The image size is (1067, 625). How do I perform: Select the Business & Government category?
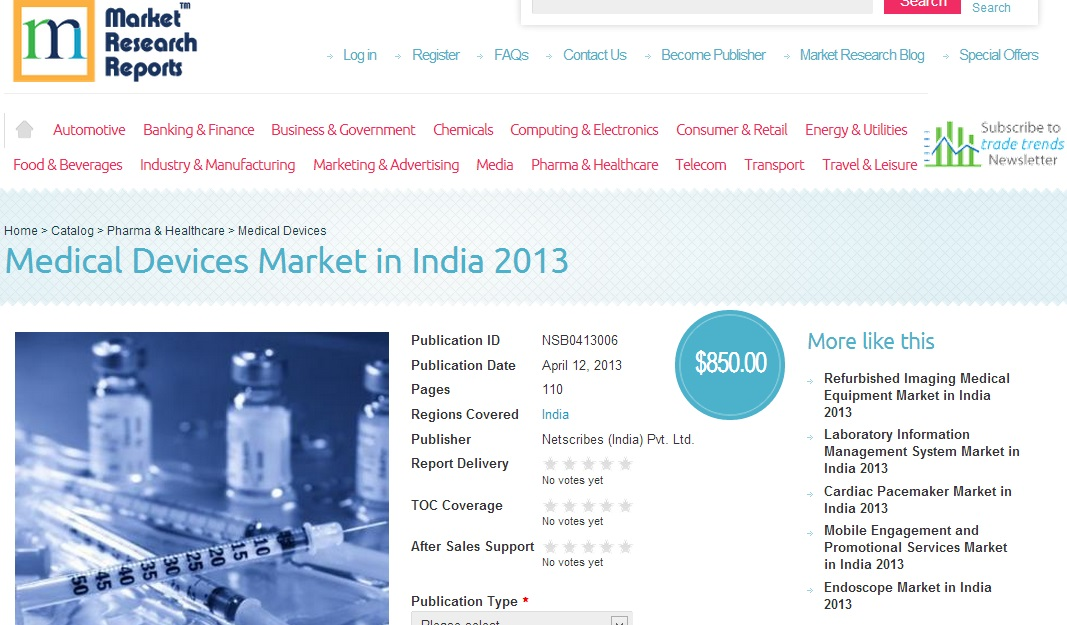click(x=343, y=130)
